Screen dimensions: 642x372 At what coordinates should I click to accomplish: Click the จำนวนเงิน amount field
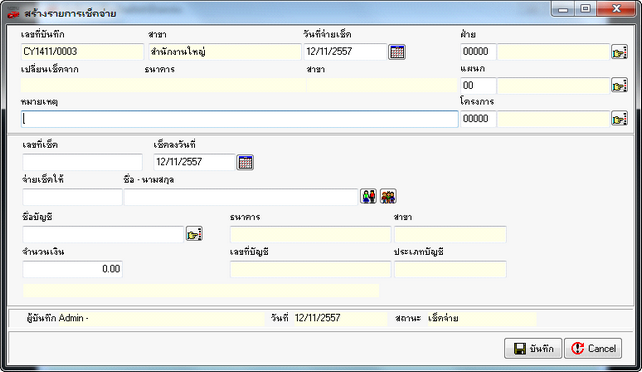pos(72,269)
